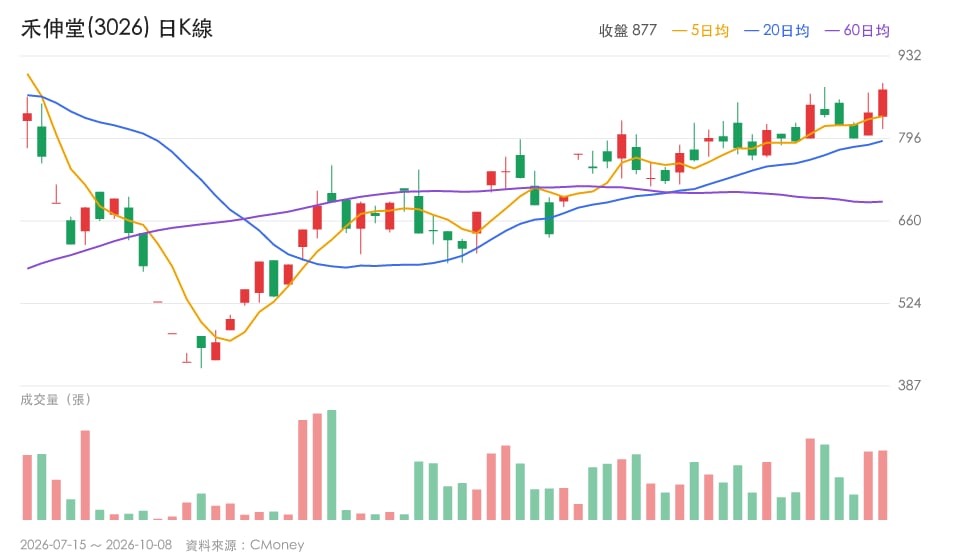Click the orange line swatch beside 5日均
The image size is (960, 560).
coord(680,31)
